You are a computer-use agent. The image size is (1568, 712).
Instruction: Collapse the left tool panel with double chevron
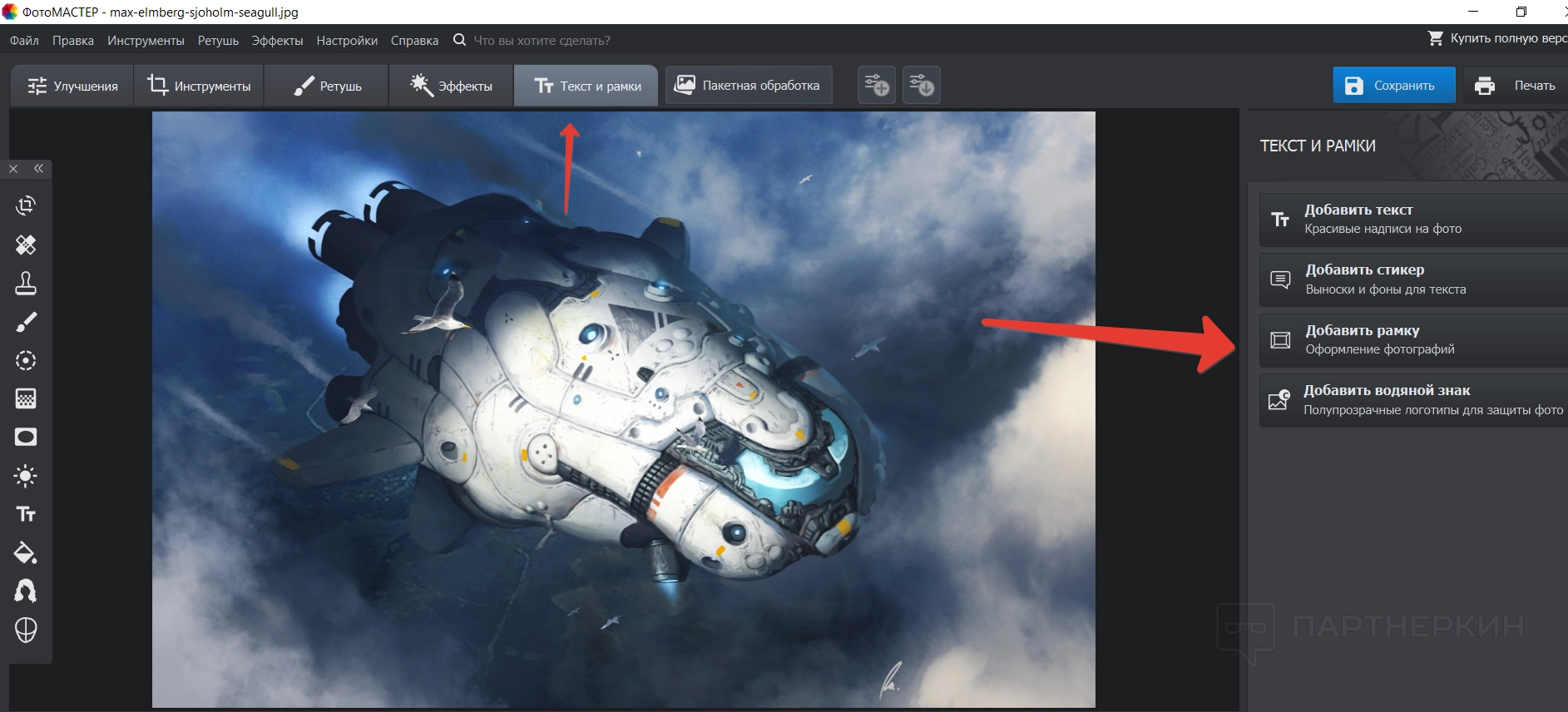(x=38, y=169)
